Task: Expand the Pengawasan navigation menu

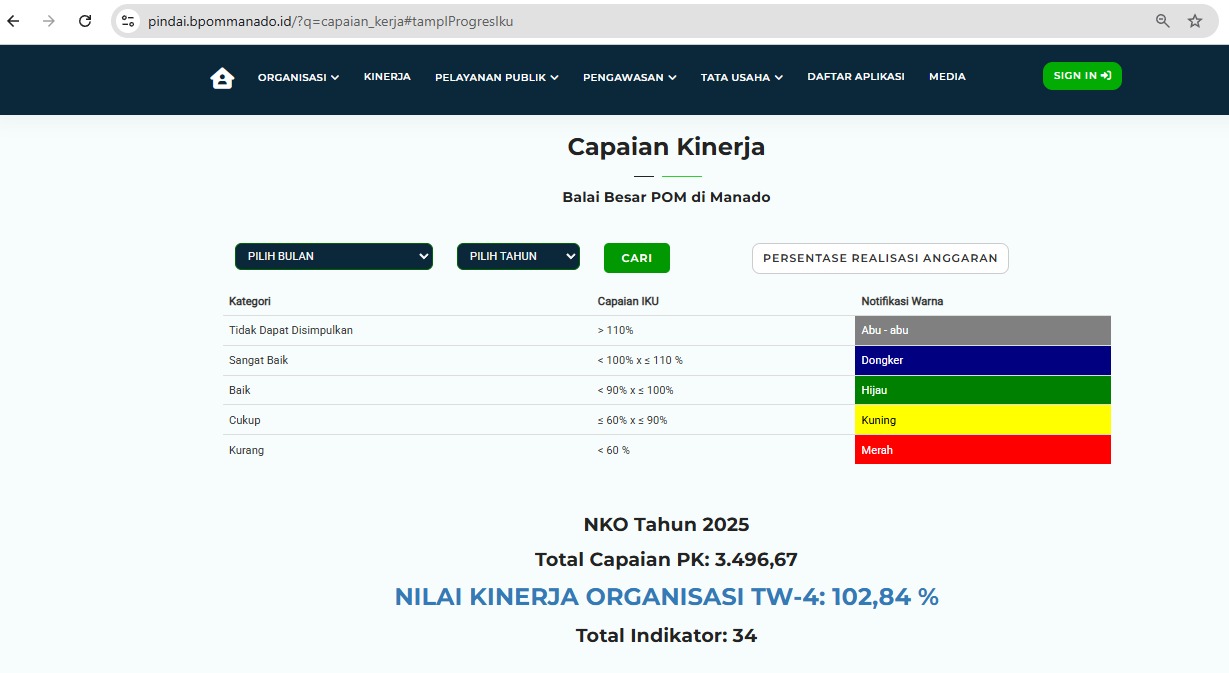Action: pos(629,77)
